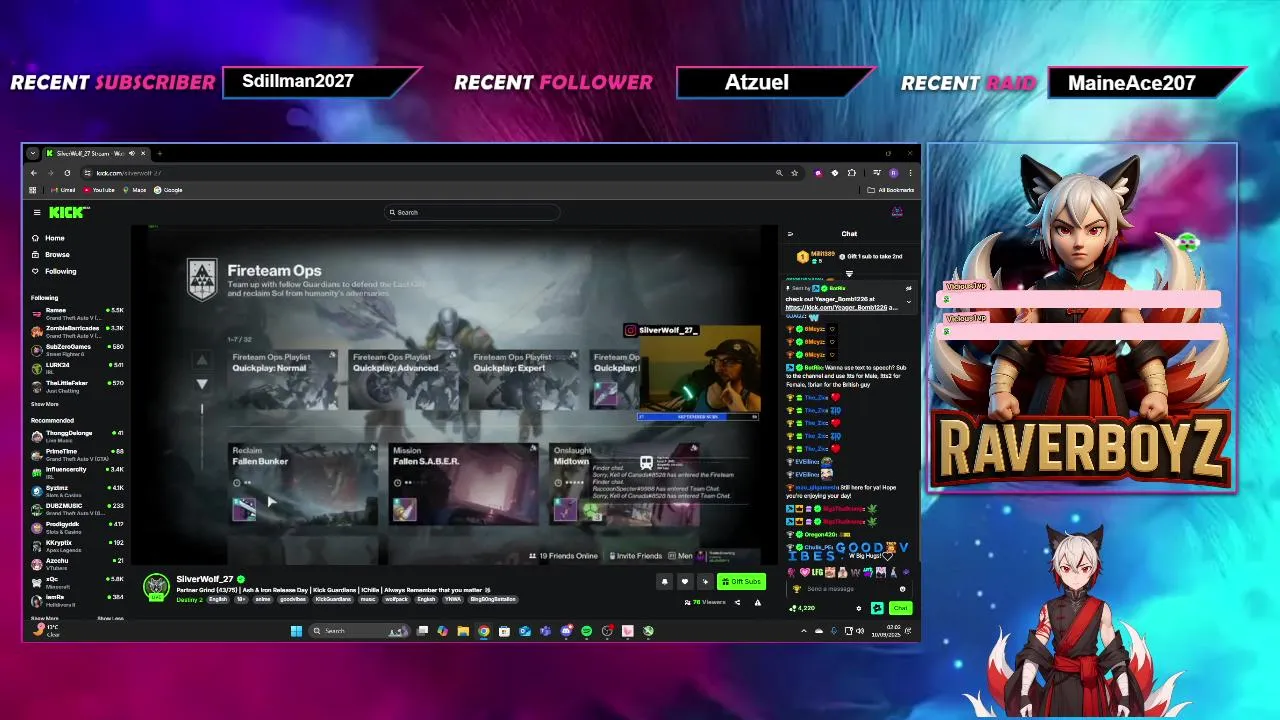Click the green KICK logo
Viewport: 1280px width, 720px height.
(68, 212)
